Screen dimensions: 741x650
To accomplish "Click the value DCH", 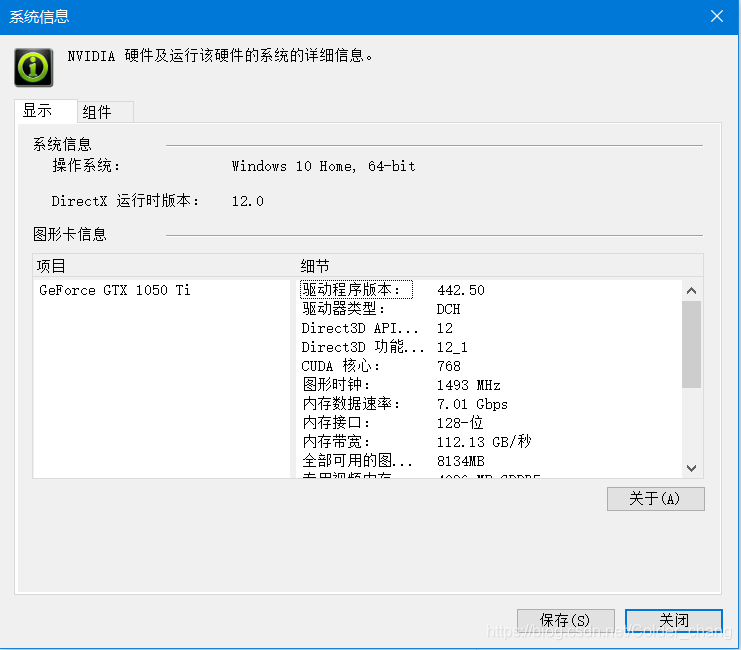I will (448, 309).
